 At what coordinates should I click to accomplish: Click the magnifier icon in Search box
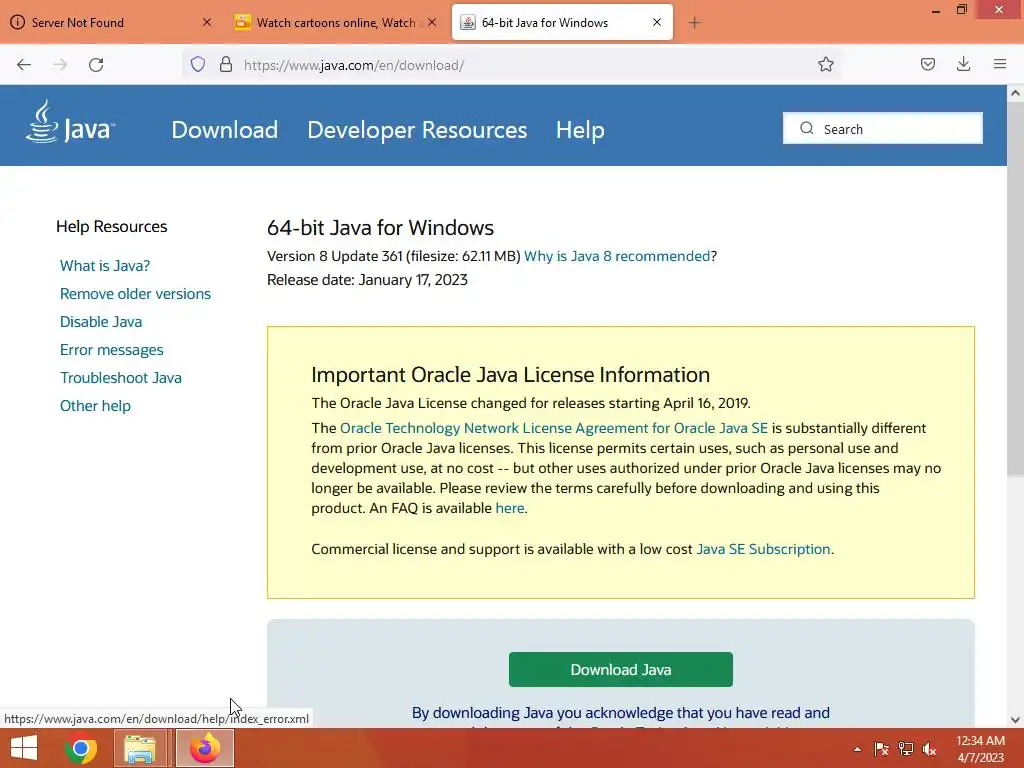point(807,128)
